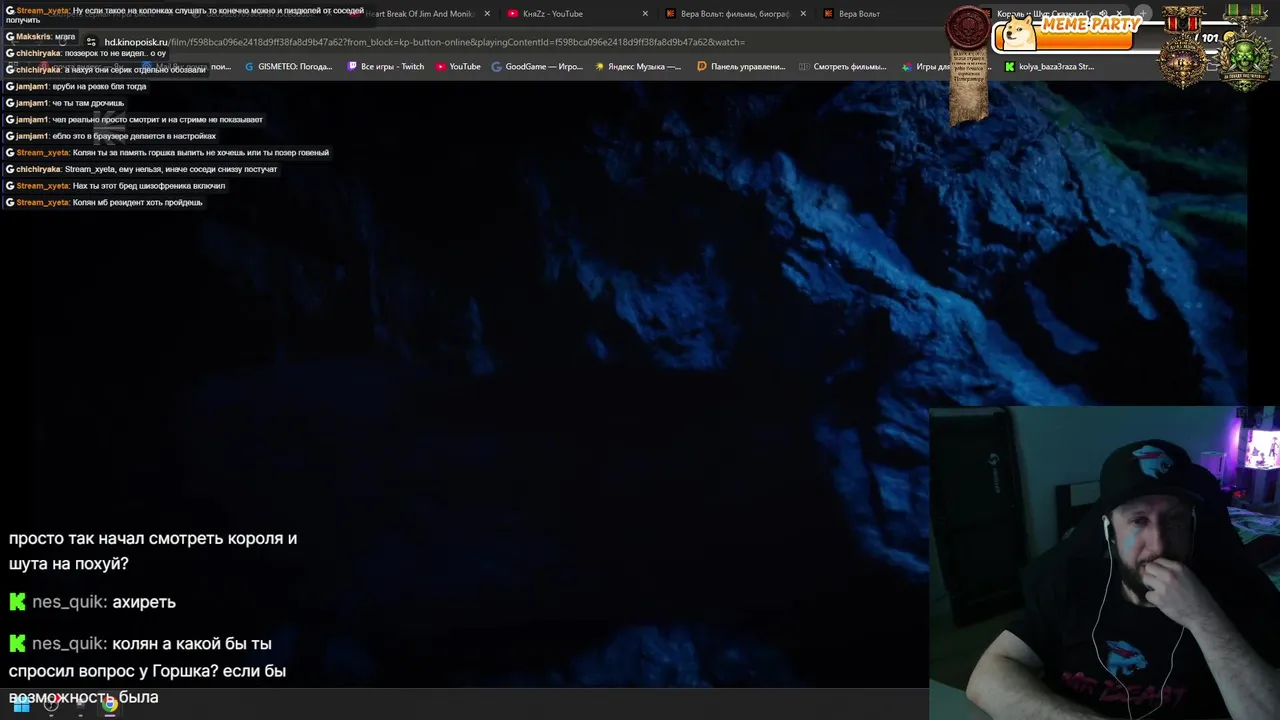The width and height of the screenshot is (1280, 720).
Task: Open the GISMETEO: Погода bookmark
Action: coord(288,67)
